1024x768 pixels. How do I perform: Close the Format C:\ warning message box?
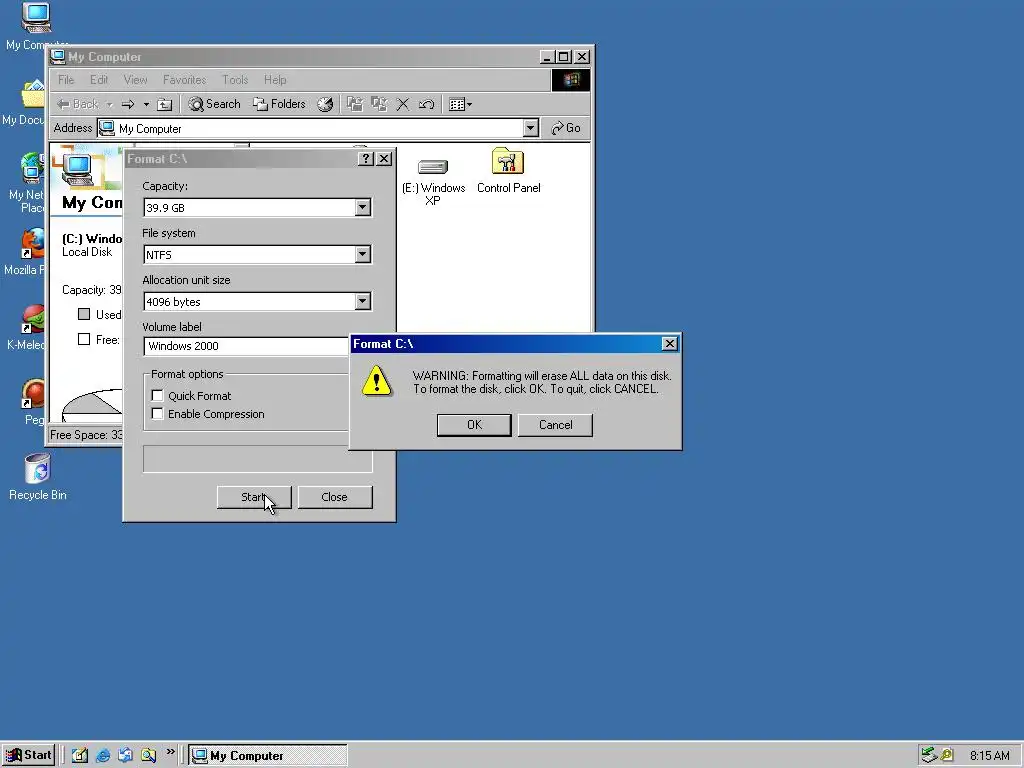tap(669, 344)
